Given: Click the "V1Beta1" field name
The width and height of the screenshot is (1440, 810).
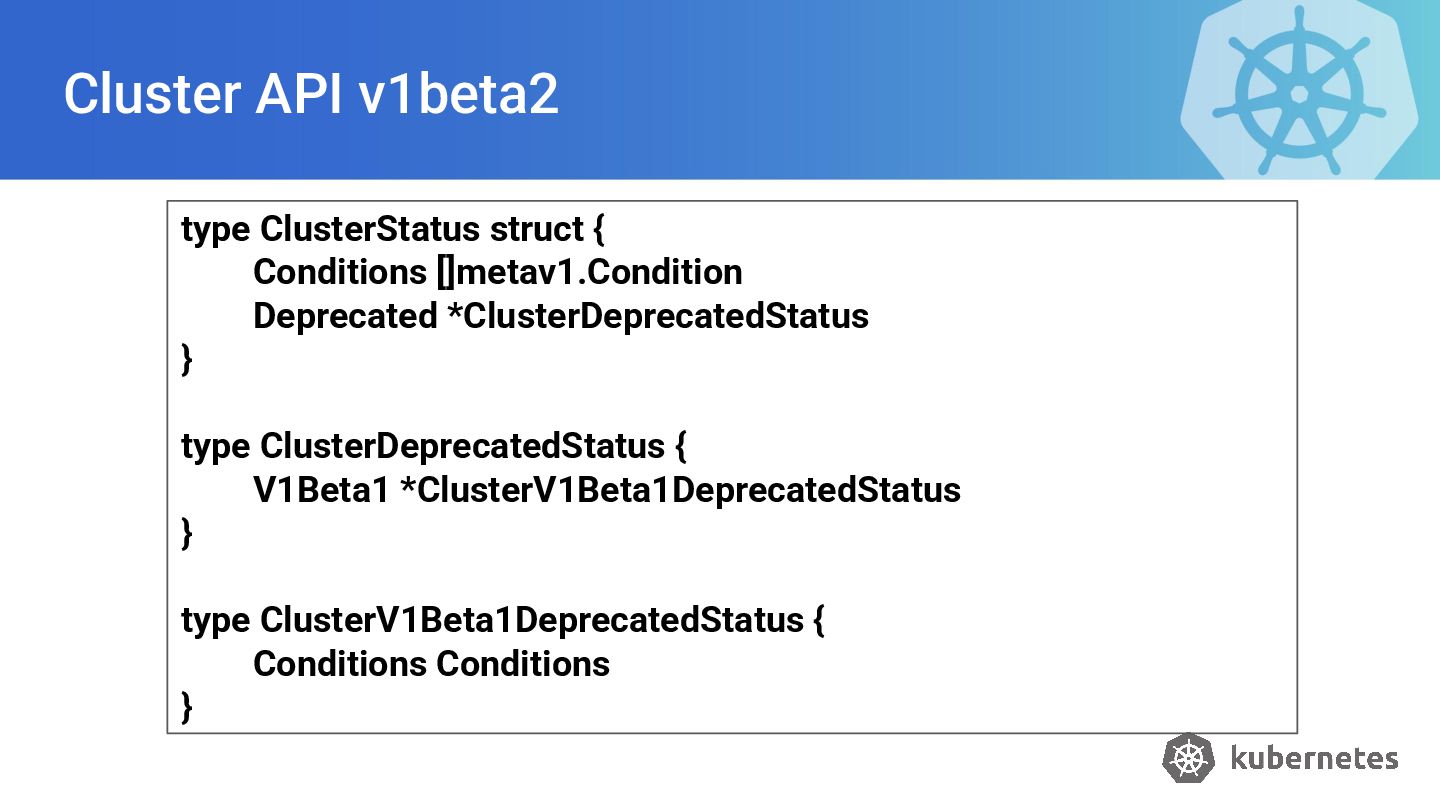Looking at the screenshot, I should coord(320,490).
